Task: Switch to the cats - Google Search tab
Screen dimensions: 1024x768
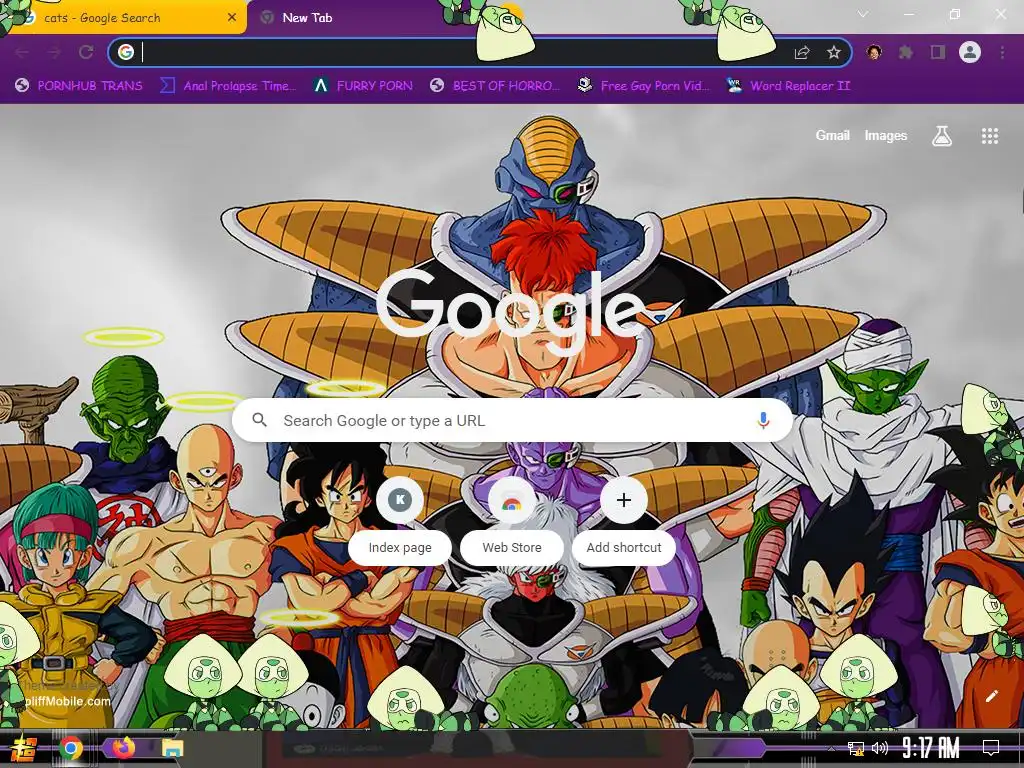Action: pos(124,18)
